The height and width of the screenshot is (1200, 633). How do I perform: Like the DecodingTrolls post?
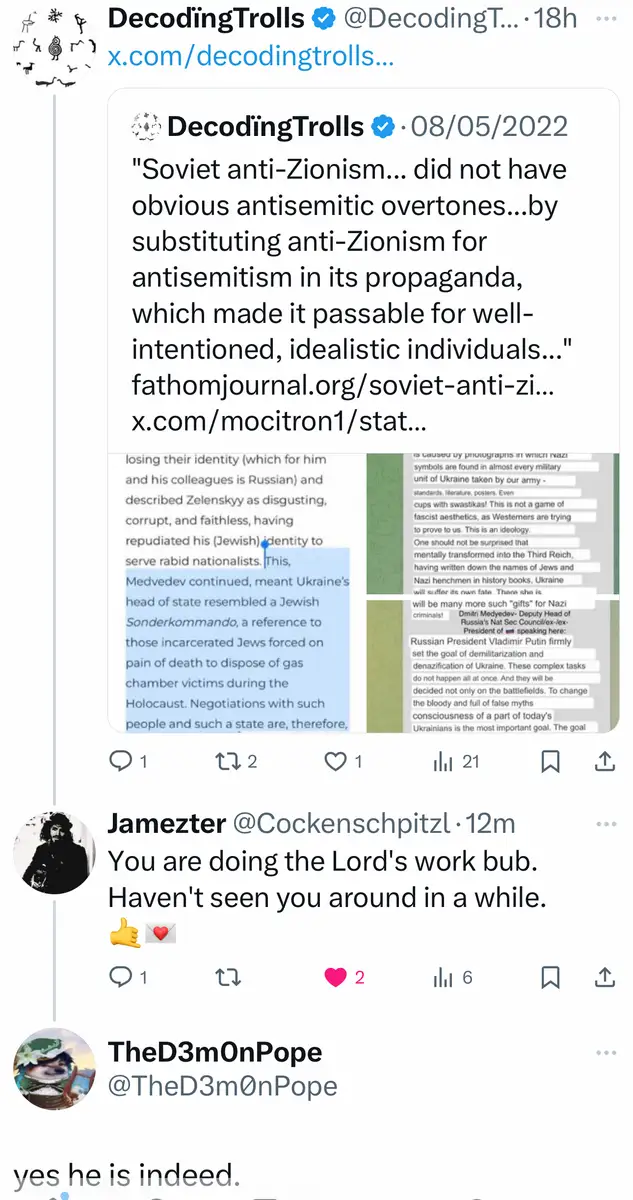[x=337, y=762]
